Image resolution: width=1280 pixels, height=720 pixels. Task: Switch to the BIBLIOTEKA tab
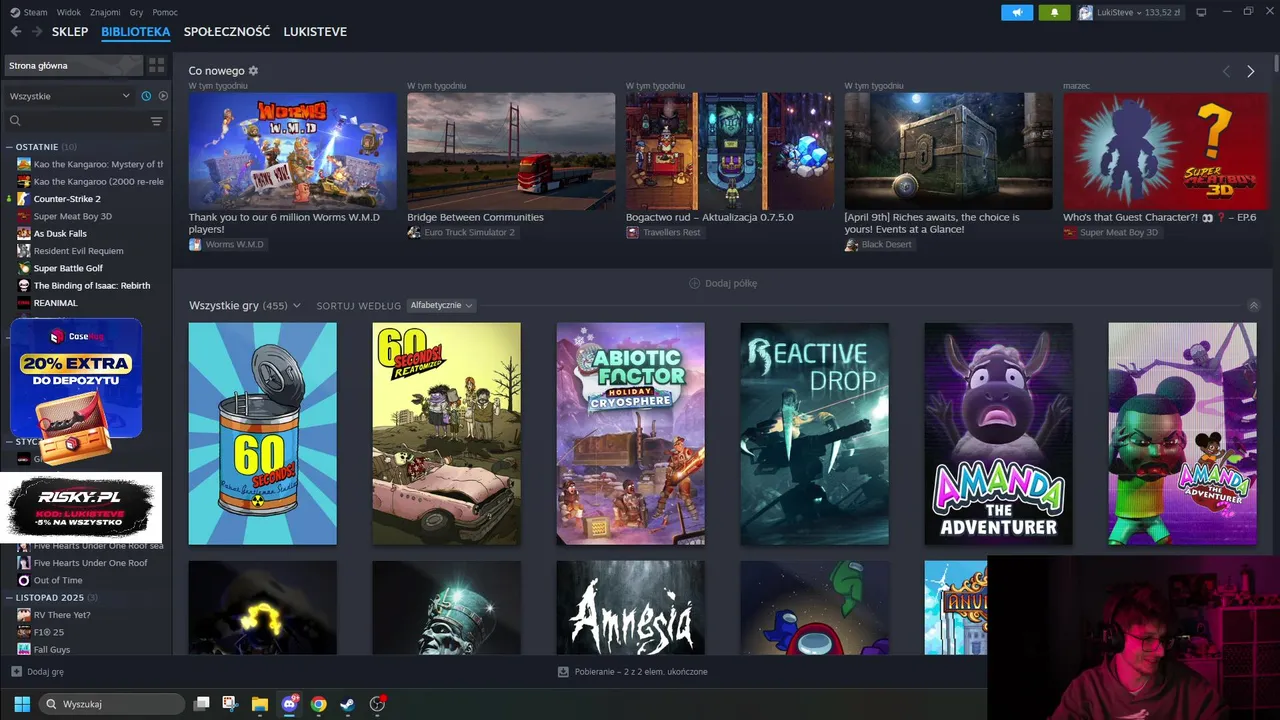click(136, 32)
